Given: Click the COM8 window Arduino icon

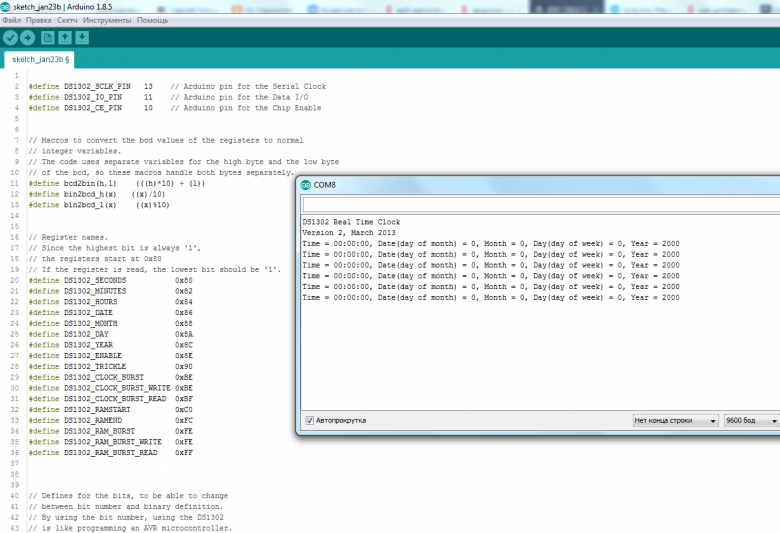Looking at the screenshot, I should (305, 185).
